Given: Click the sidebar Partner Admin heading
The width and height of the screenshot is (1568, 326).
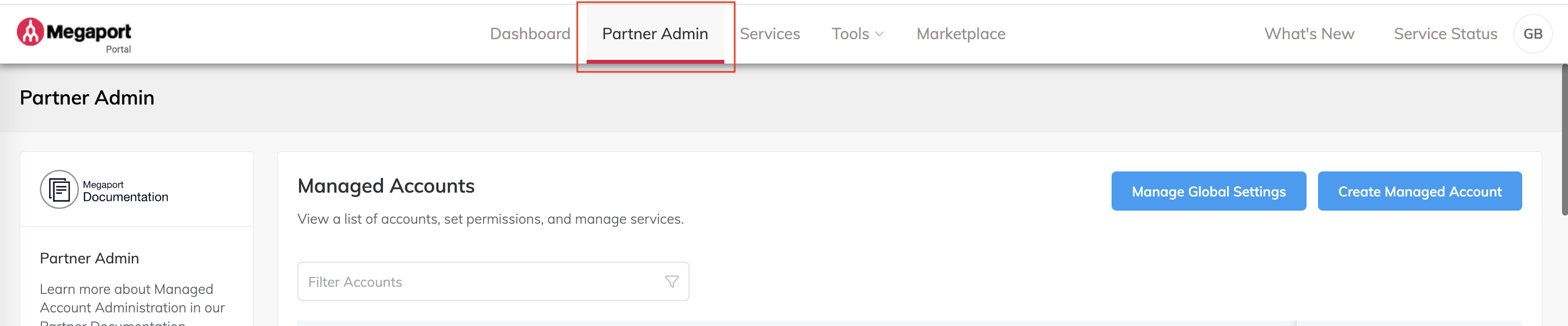Looking at the screenshot, I should point(89,259).
